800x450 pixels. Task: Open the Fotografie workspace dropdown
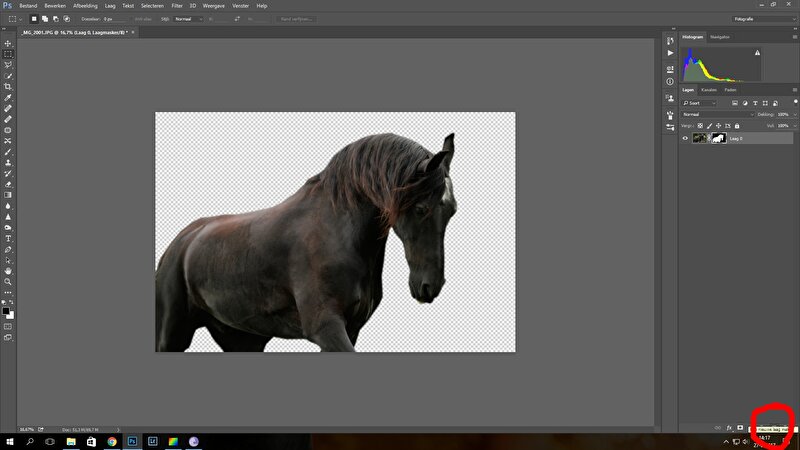(x=764, y=19)
